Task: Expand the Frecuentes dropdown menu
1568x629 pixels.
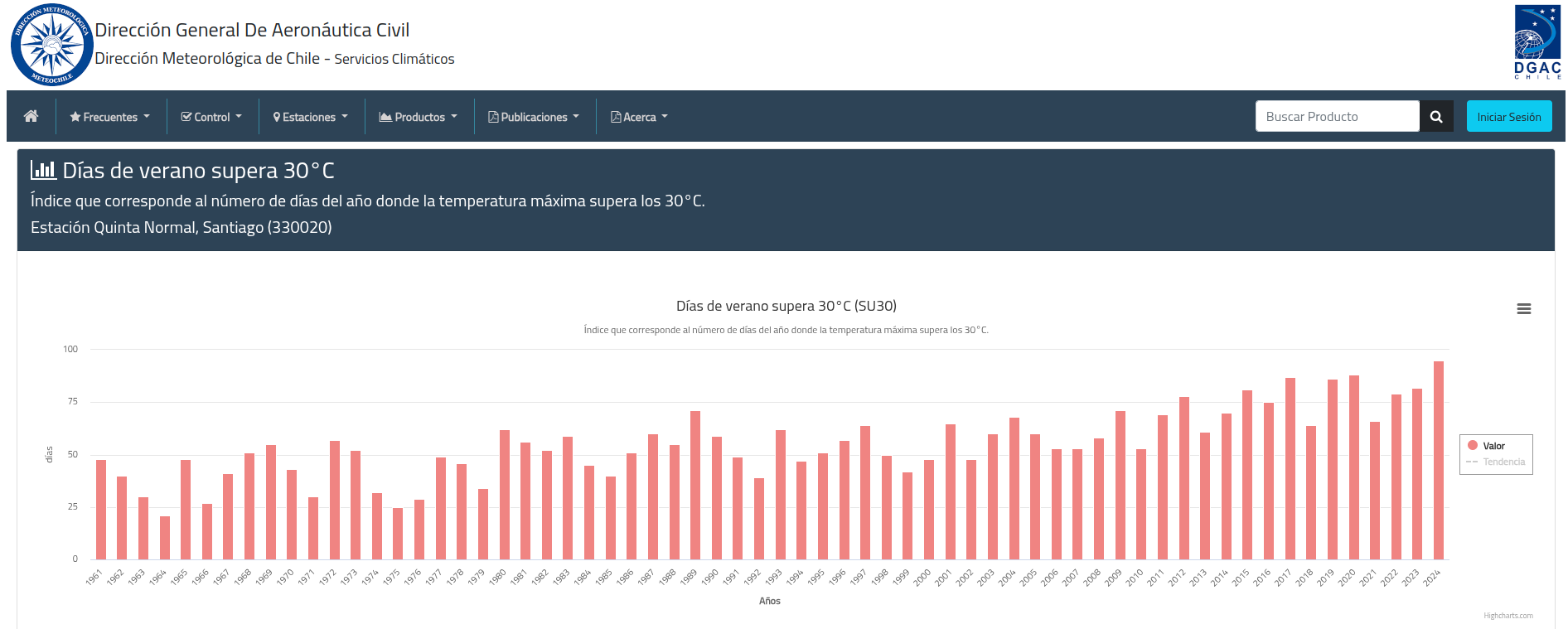Action: pyautogui.click(x=110, y=117)
